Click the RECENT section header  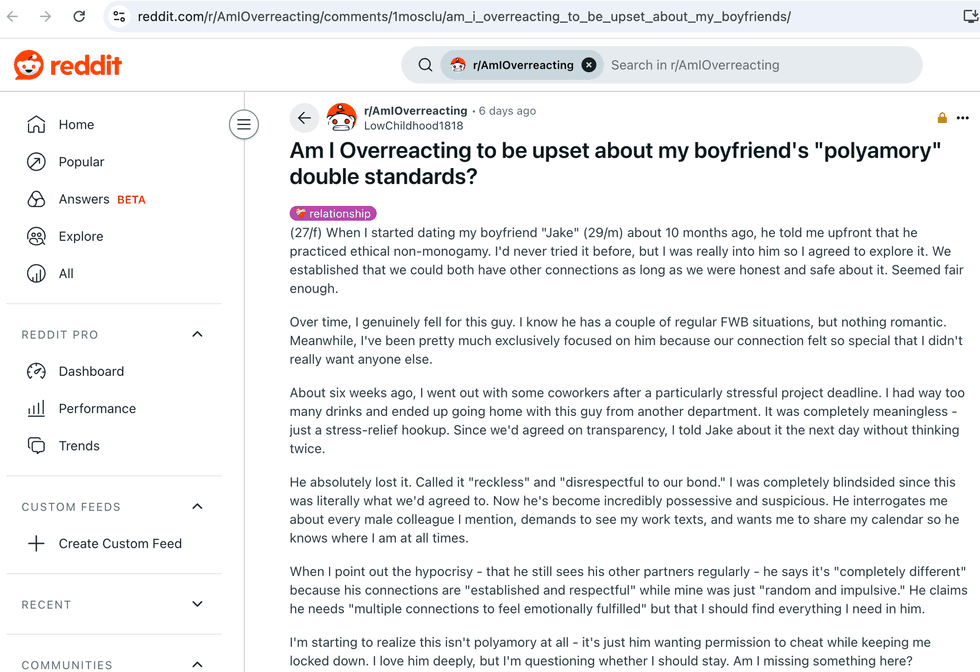(x=46, y=604)
